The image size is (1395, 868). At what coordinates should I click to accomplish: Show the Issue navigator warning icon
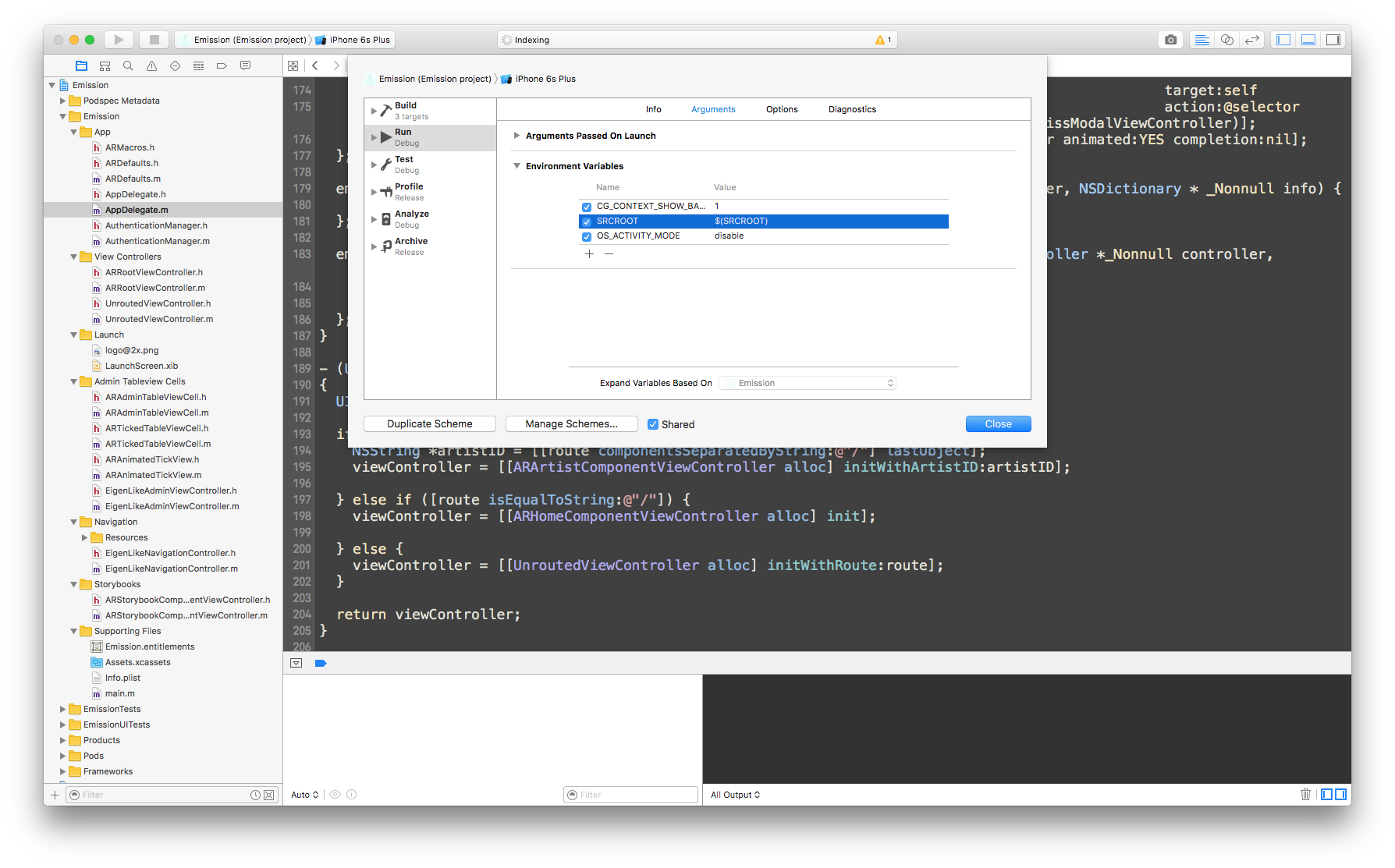point(151,66)
